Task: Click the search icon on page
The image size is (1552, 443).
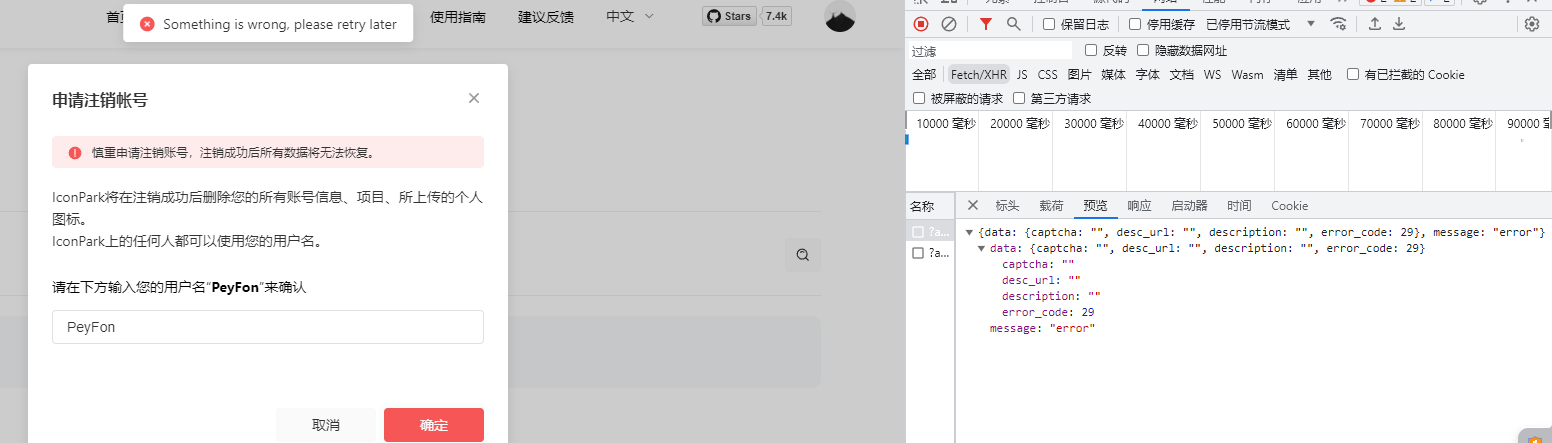Action: coord(802,255)
